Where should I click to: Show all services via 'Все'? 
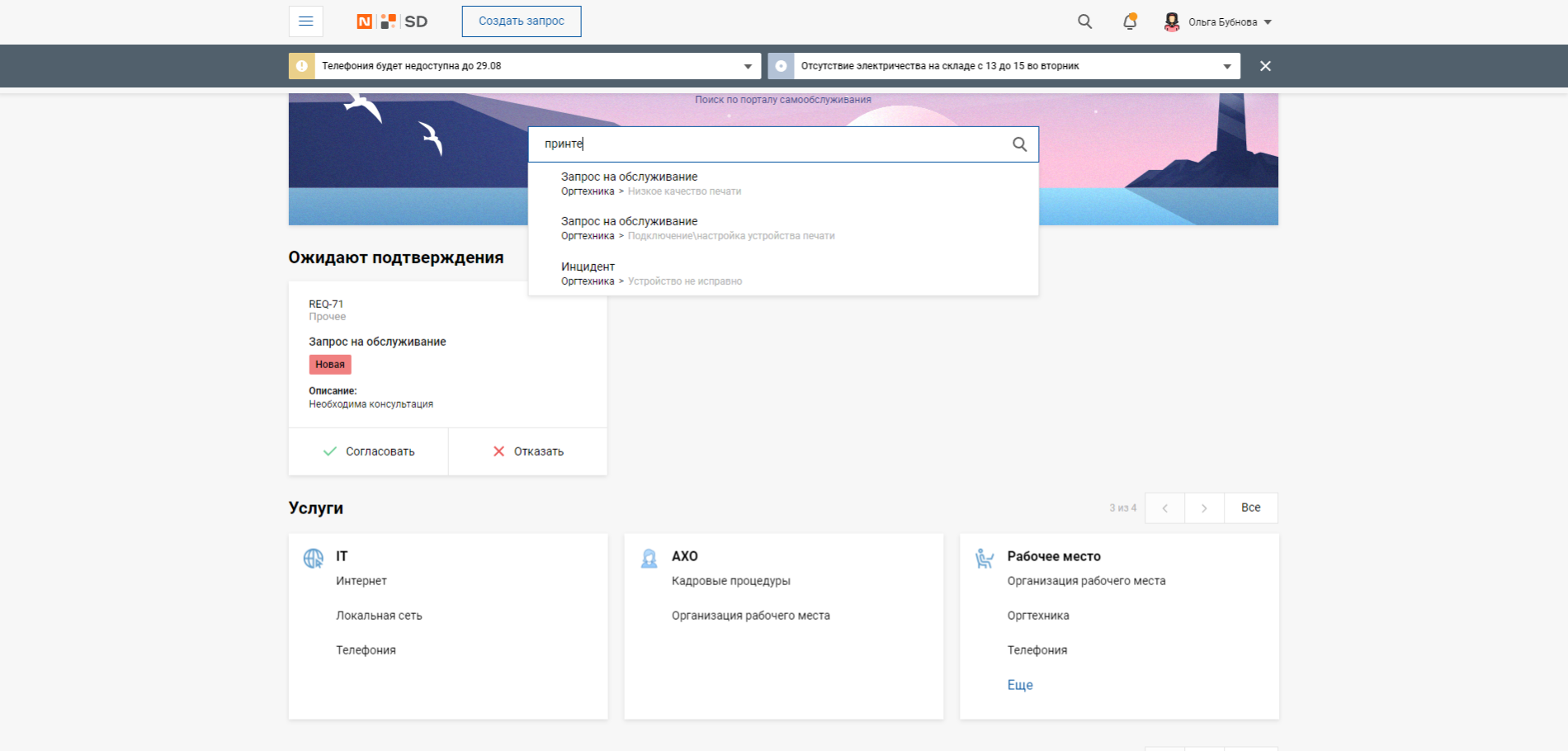[1251, 508]
